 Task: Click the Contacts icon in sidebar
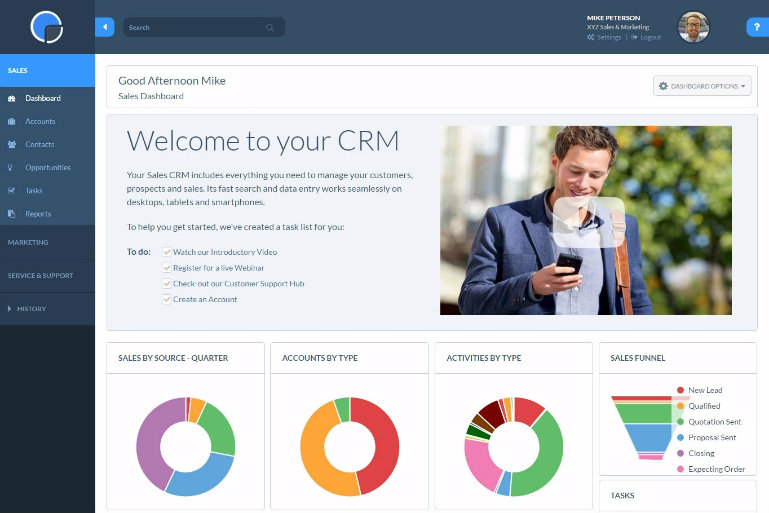11,144
